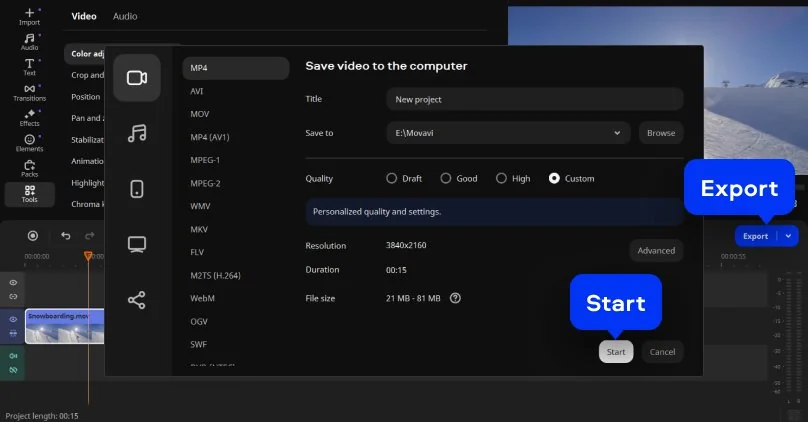Open the Export options dropdown arrow
Image resolution: width=808 pixels, height=422 pixels.
(x=789, y=236)
